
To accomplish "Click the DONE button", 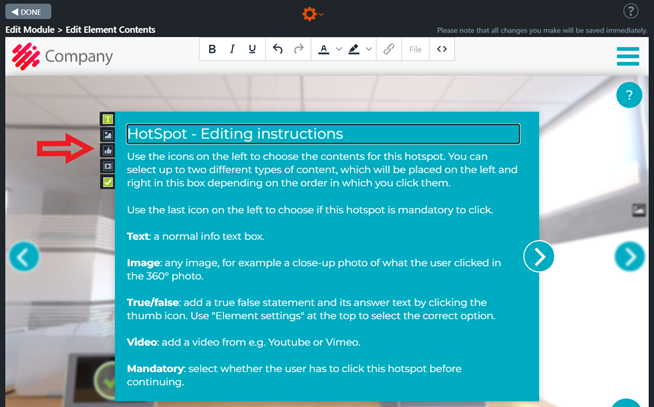I will click(28, 12).
